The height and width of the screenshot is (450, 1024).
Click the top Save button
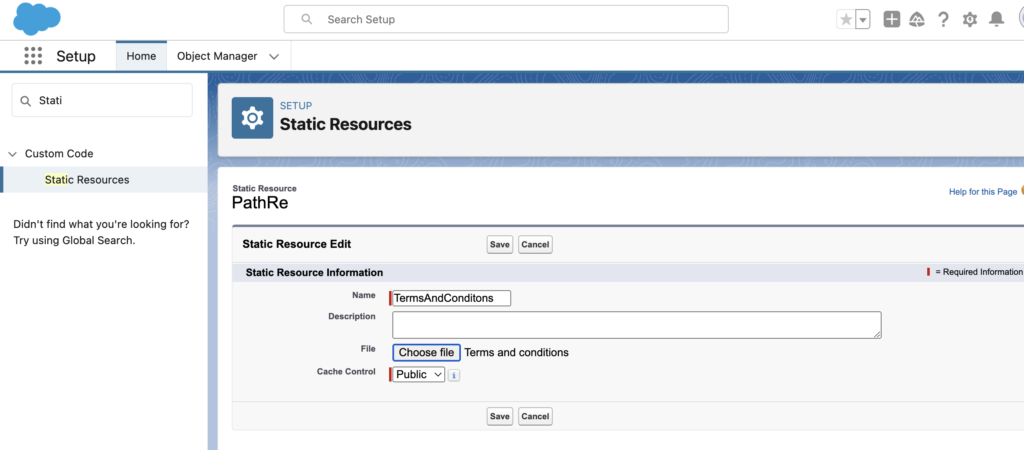[x=500, y=245]
